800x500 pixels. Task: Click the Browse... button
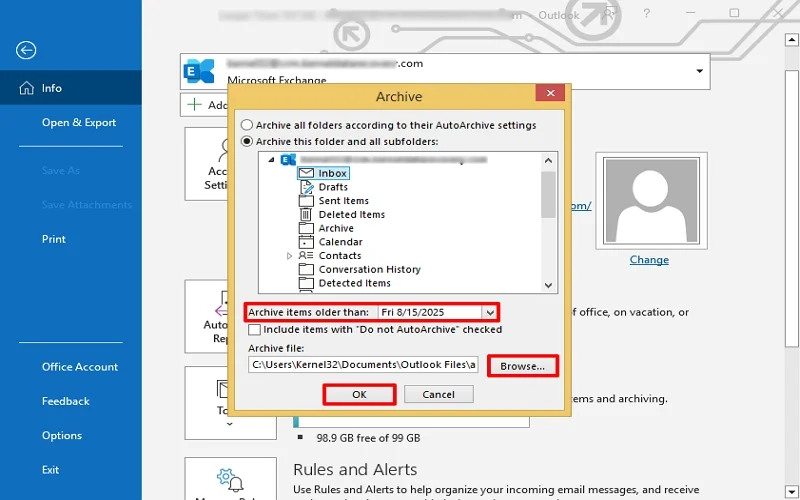522,366
